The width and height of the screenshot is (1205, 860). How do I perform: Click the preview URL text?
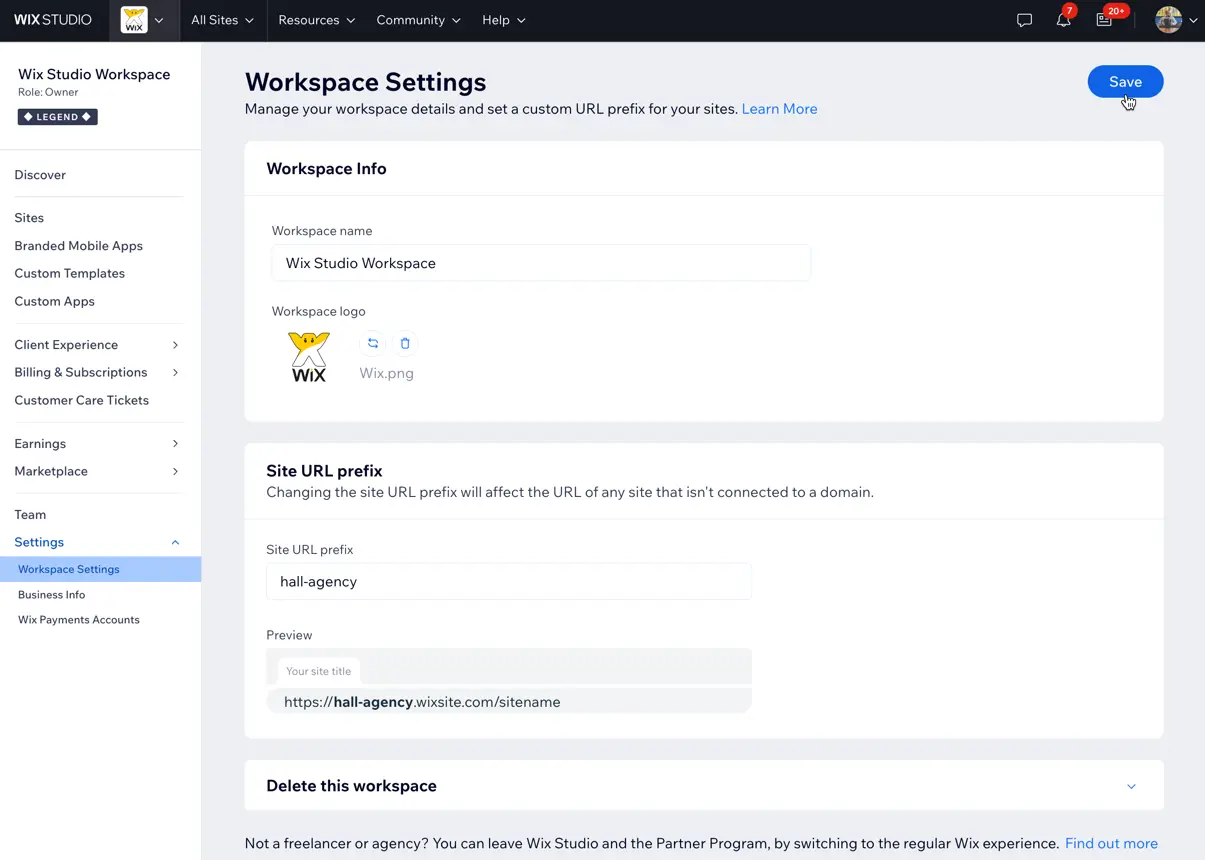(422, 702)
